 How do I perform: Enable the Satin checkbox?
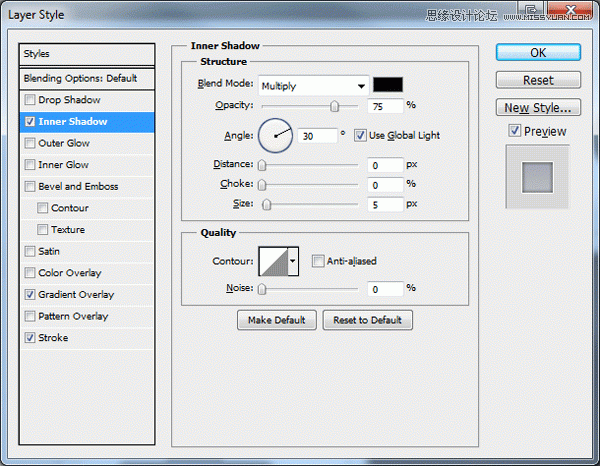29,251
